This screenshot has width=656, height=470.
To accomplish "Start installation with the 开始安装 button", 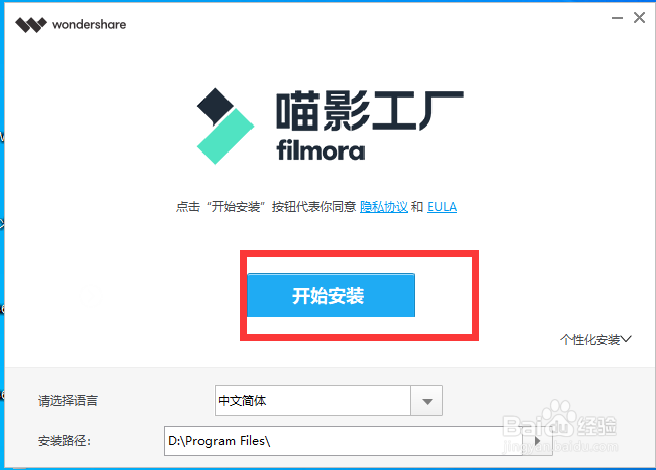I will pos(331,295).
